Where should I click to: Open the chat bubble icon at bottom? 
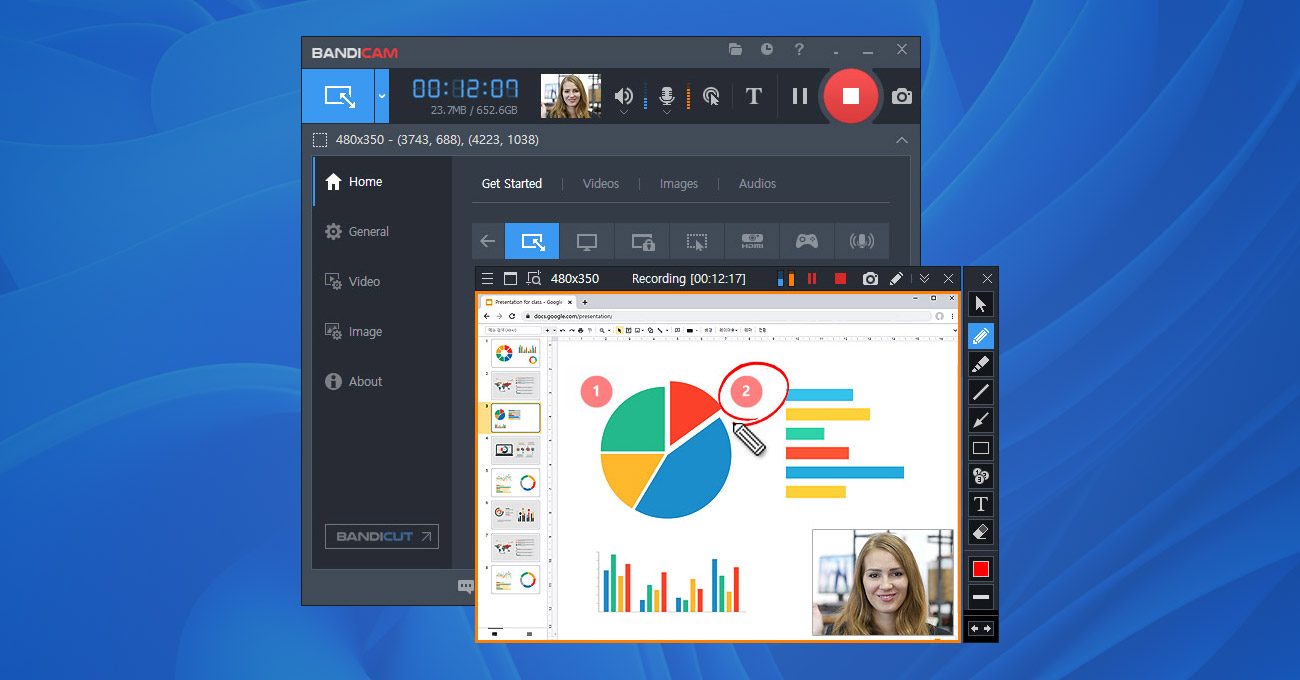click(x=466, y=586)
